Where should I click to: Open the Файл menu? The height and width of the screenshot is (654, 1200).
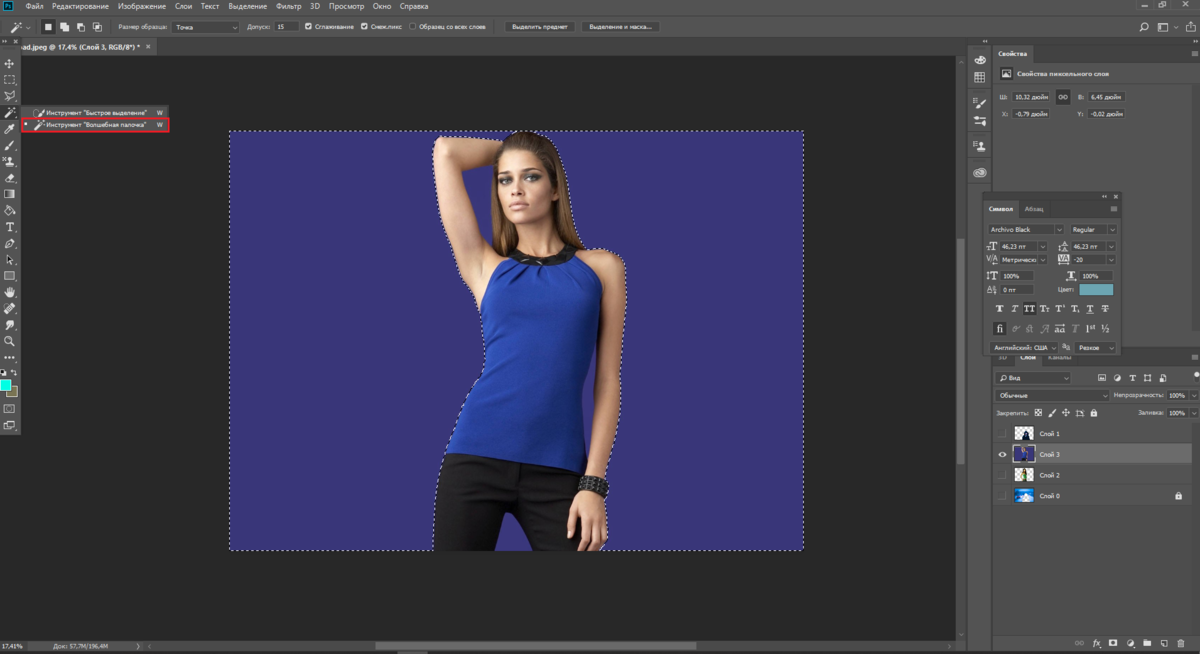[x=34, y=6]
